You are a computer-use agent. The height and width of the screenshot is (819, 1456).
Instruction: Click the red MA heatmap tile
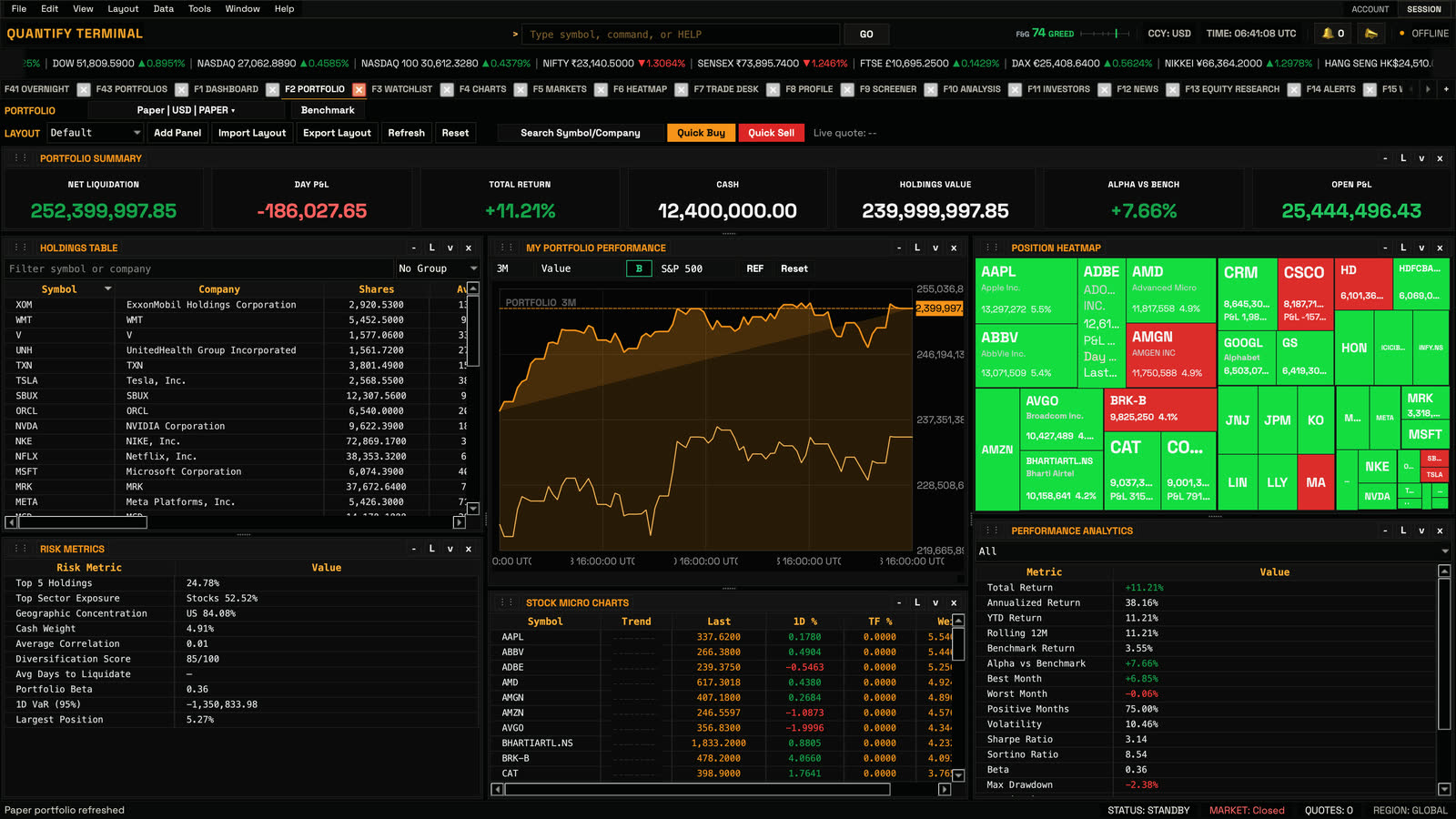click(1316, 482)
